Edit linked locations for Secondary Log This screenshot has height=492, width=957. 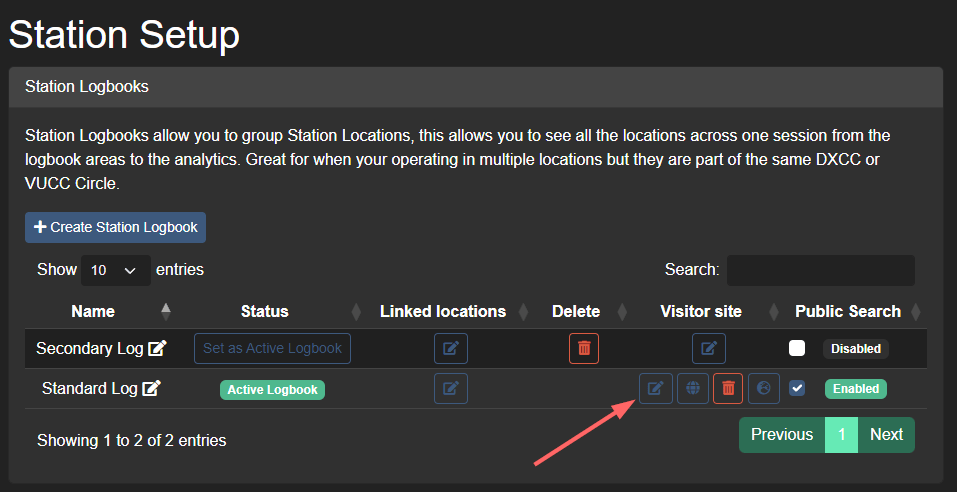pyautogui.click(x=451, y=349)
